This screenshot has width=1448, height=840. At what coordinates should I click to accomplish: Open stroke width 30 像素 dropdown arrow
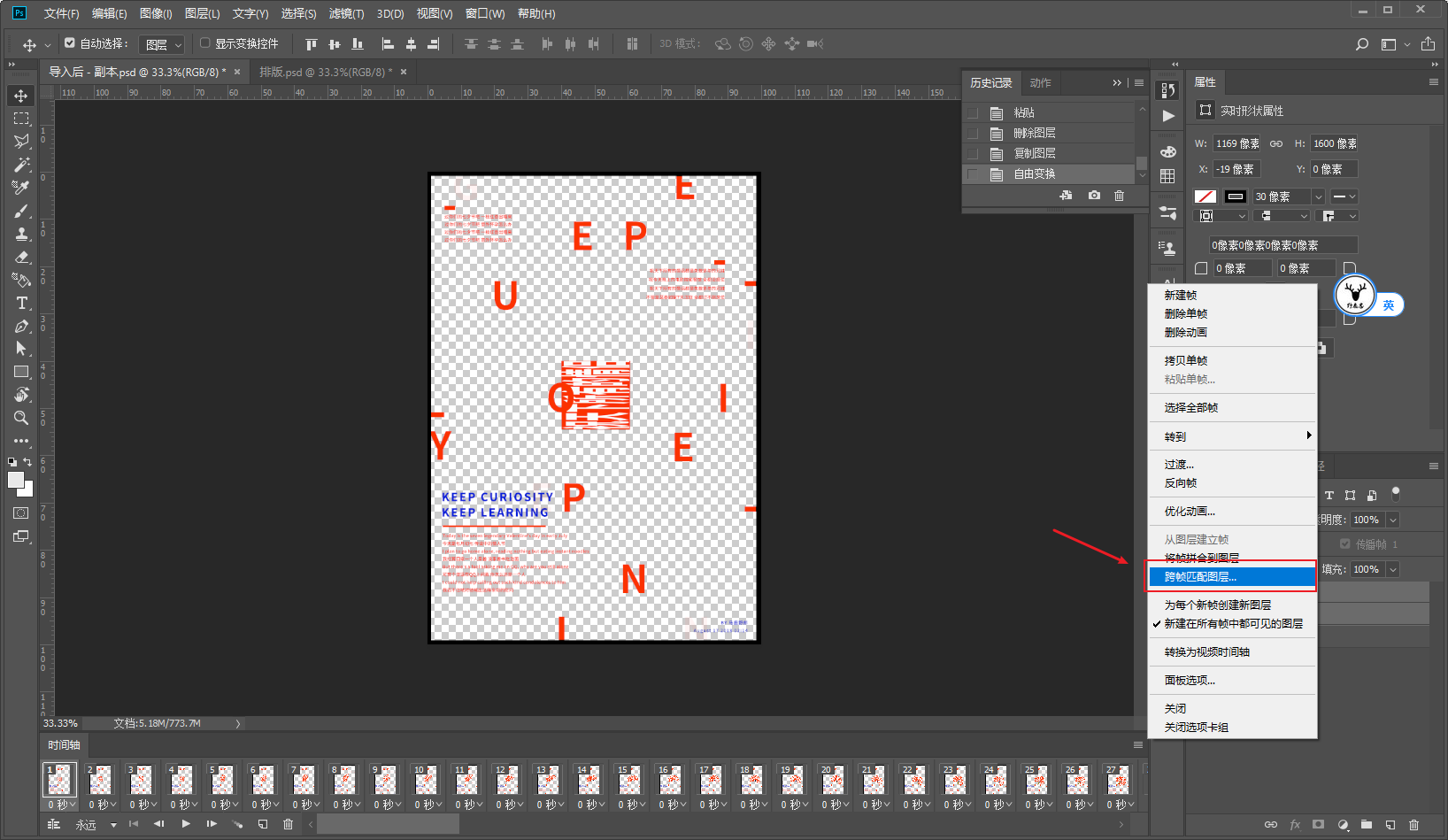click(1319, 197)
